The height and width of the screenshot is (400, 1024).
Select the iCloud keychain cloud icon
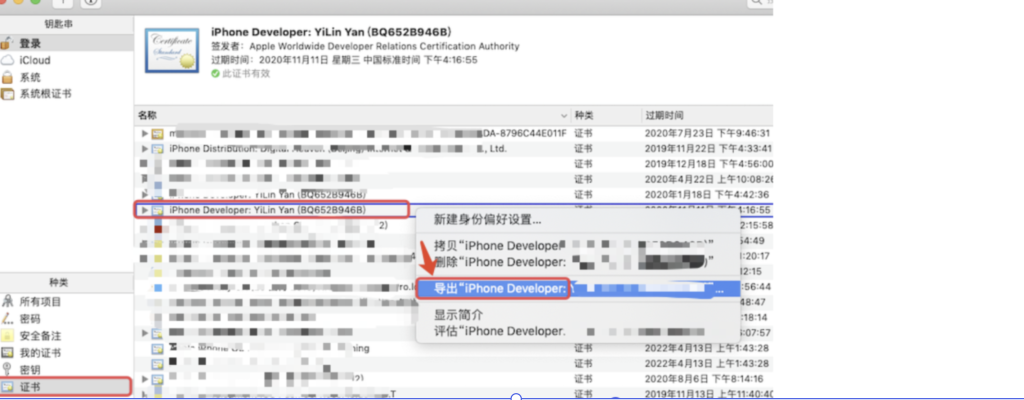click(x=7, y=60)
